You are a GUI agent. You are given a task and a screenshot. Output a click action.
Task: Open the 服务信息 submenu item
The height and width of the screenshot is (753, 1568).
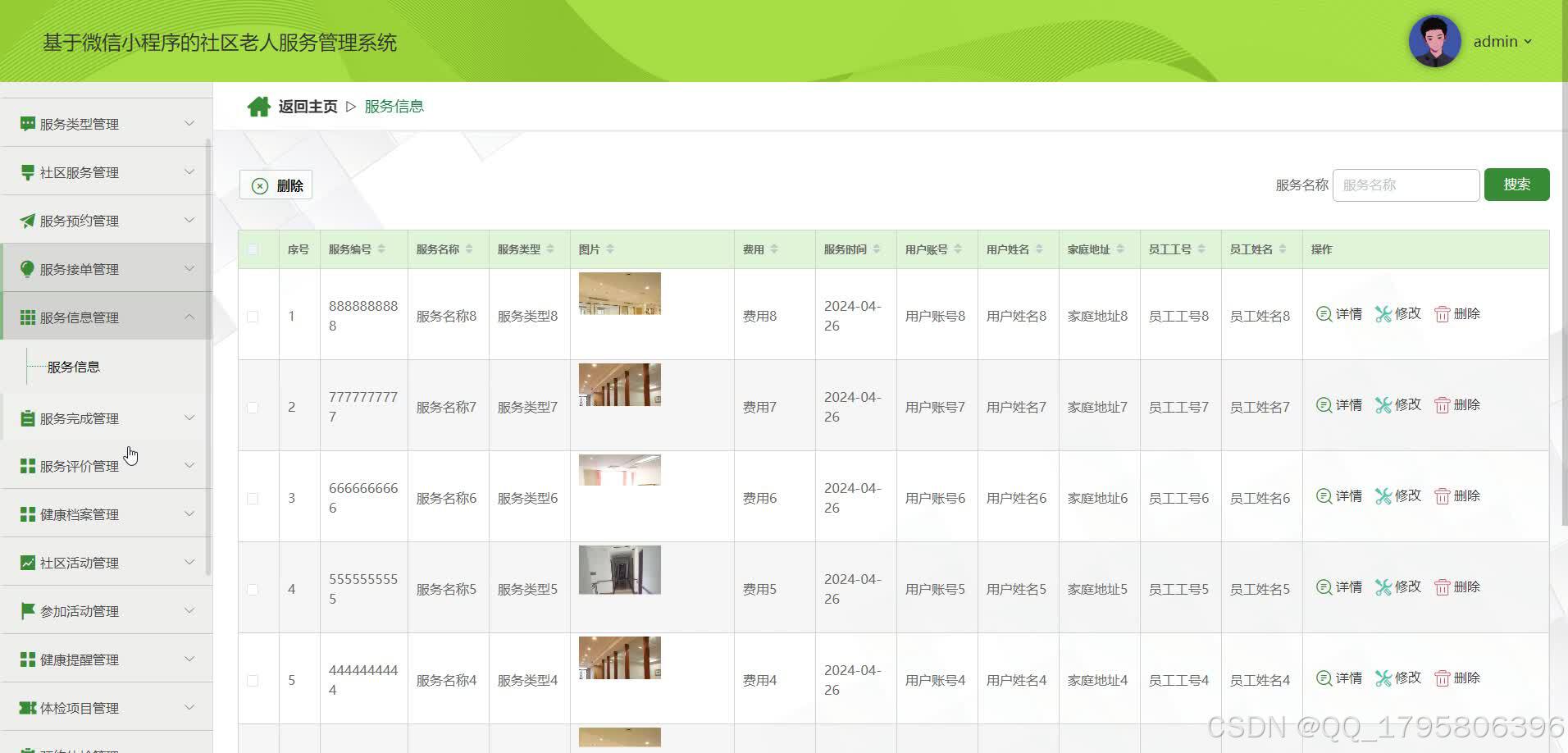coord(74,367)
